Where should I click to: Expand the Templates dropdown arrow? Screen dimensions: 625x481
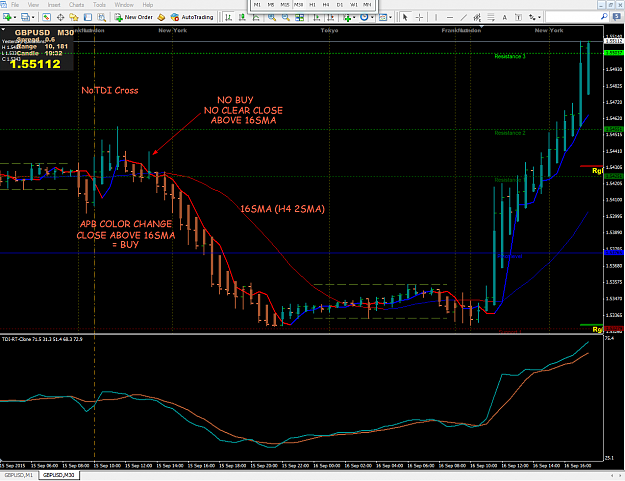(x=390, y=17)
